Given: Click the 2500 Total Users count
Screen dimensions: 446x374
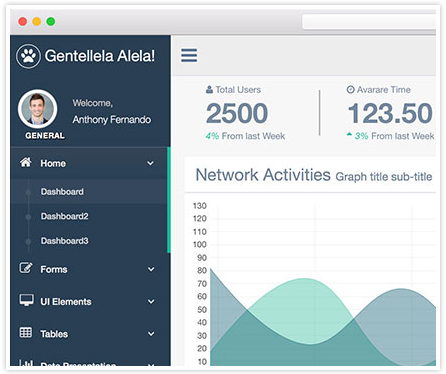Looking at the screenshot, I should (x=237, y=113).
